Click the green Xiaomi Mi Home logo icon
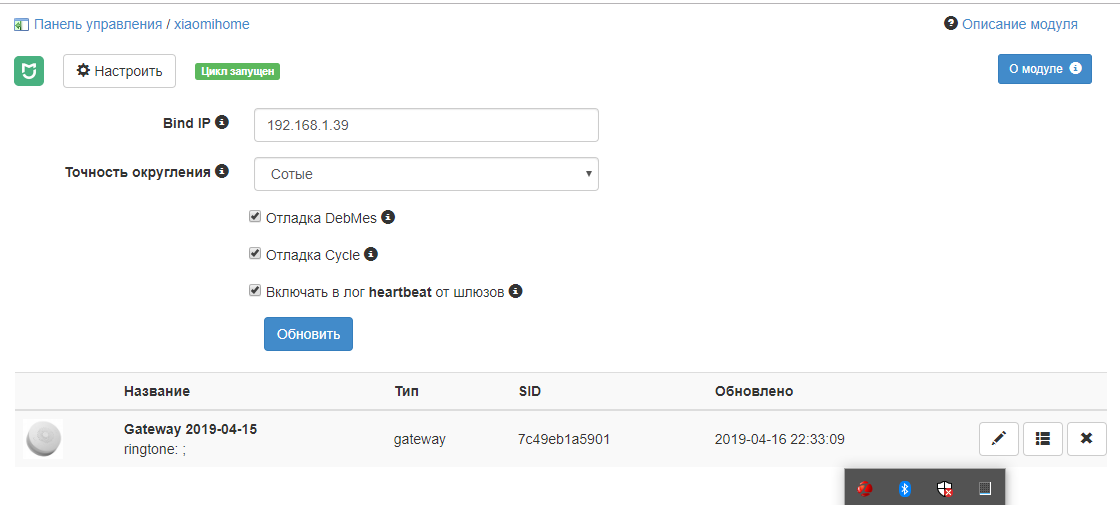Image resolution: width=1120 pixels, height=505 pixels. point(29,71)
